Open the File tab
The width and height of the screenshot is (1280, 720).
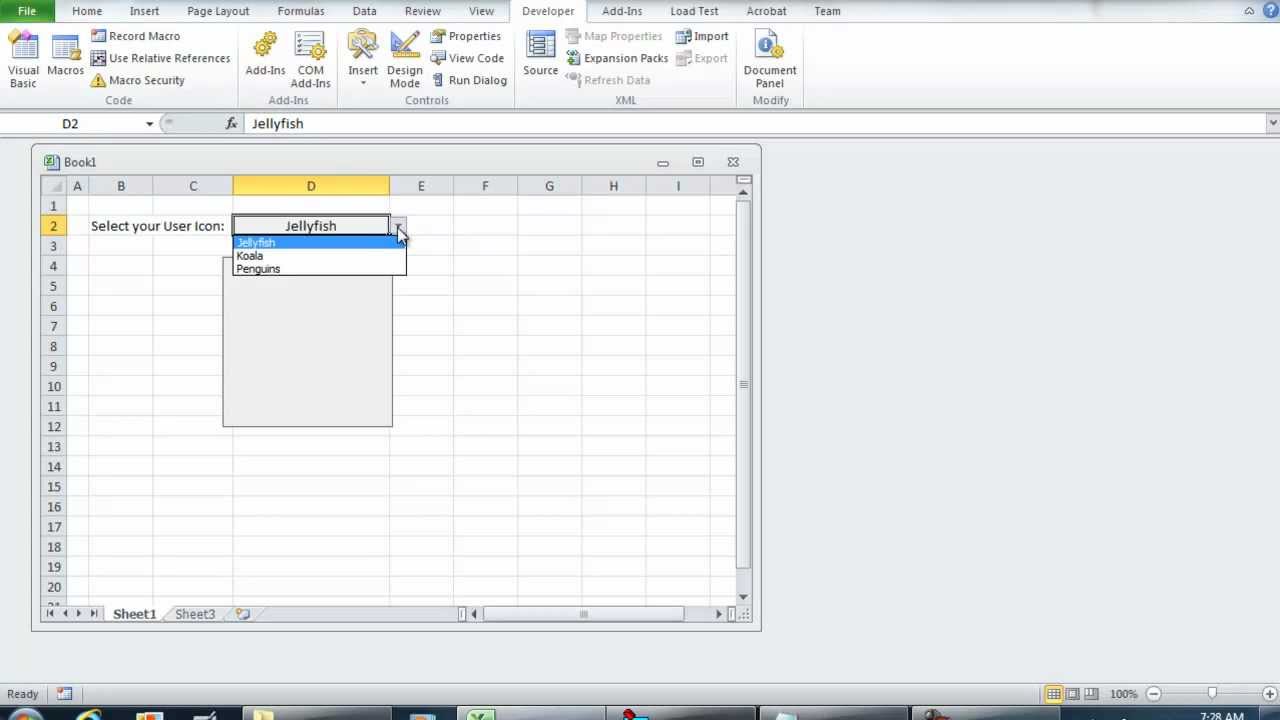[27, 11]
